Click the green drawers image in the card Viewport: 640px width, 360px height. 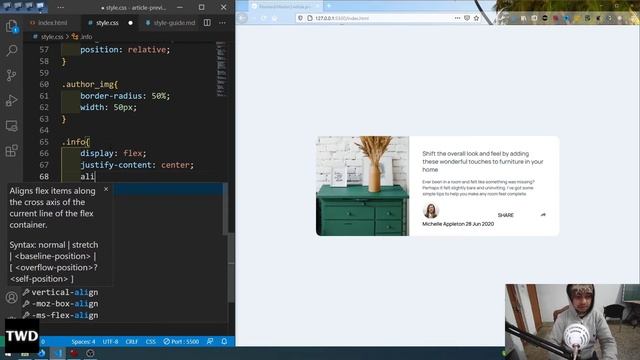coord(362,186)
